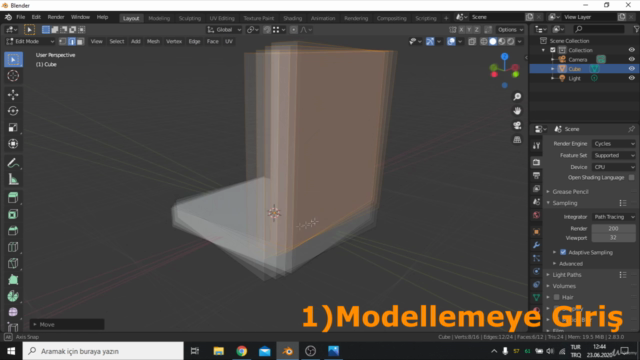The height and width of the screenshot is (360, 640).
Task: Open the Global transform orientation dropdown
Action: pos(224,29)
